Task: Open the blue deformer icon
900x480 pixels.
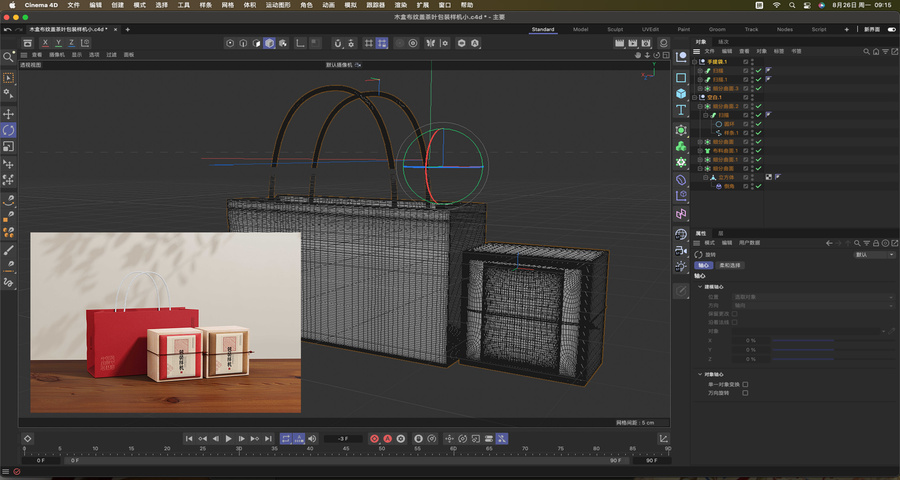Action: 681,180
